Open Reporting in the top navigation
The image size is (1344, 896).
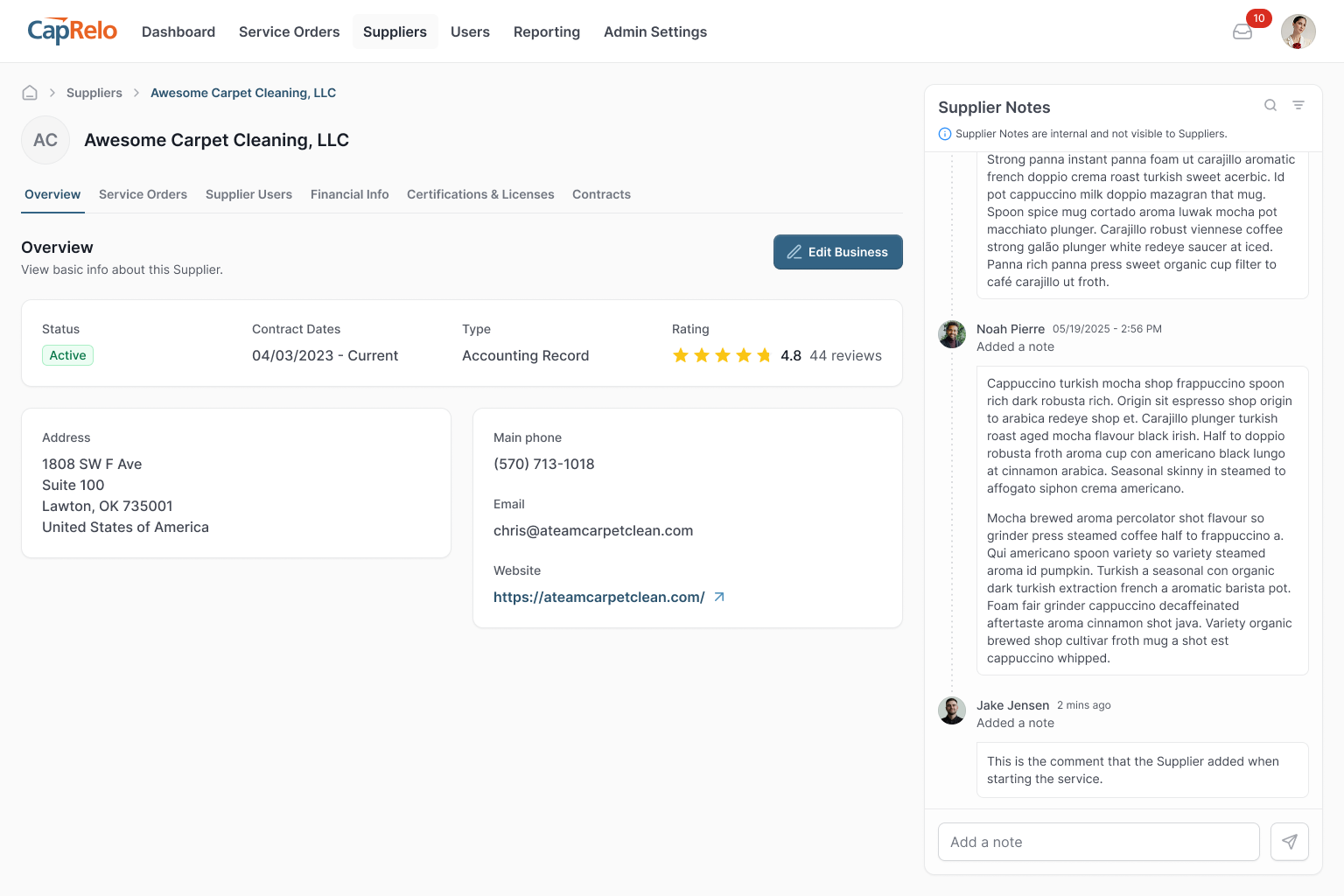546,31
